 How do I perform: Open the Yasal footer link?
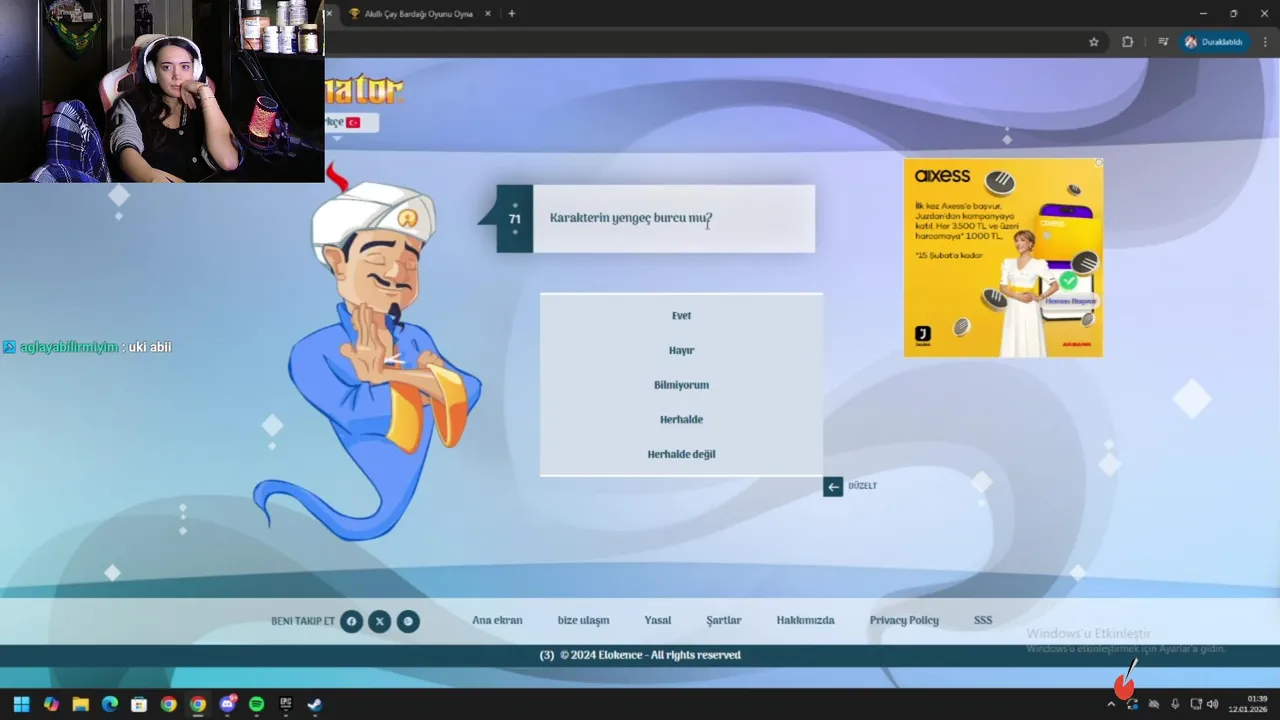tap(658, 620)
